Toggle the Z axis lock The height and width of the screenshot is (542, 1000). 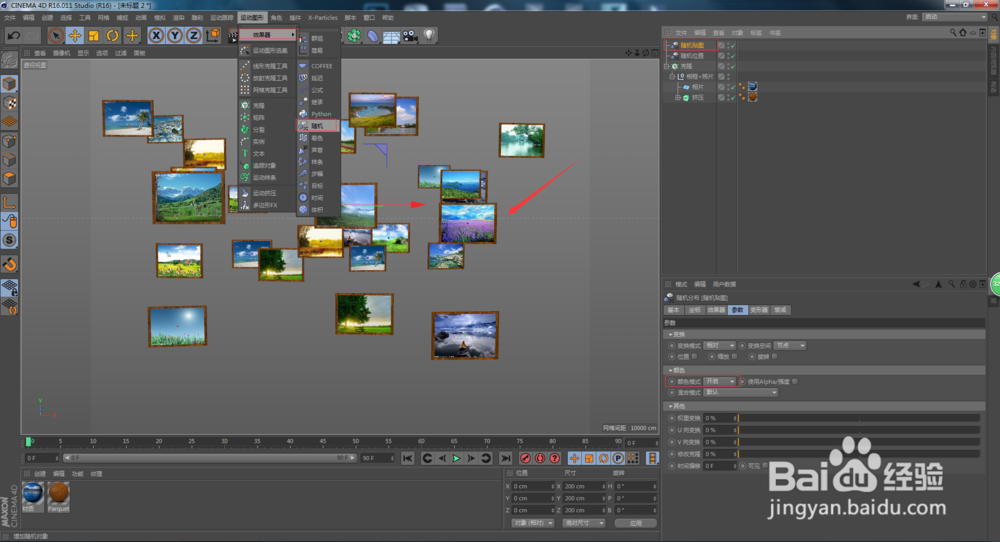194,36
